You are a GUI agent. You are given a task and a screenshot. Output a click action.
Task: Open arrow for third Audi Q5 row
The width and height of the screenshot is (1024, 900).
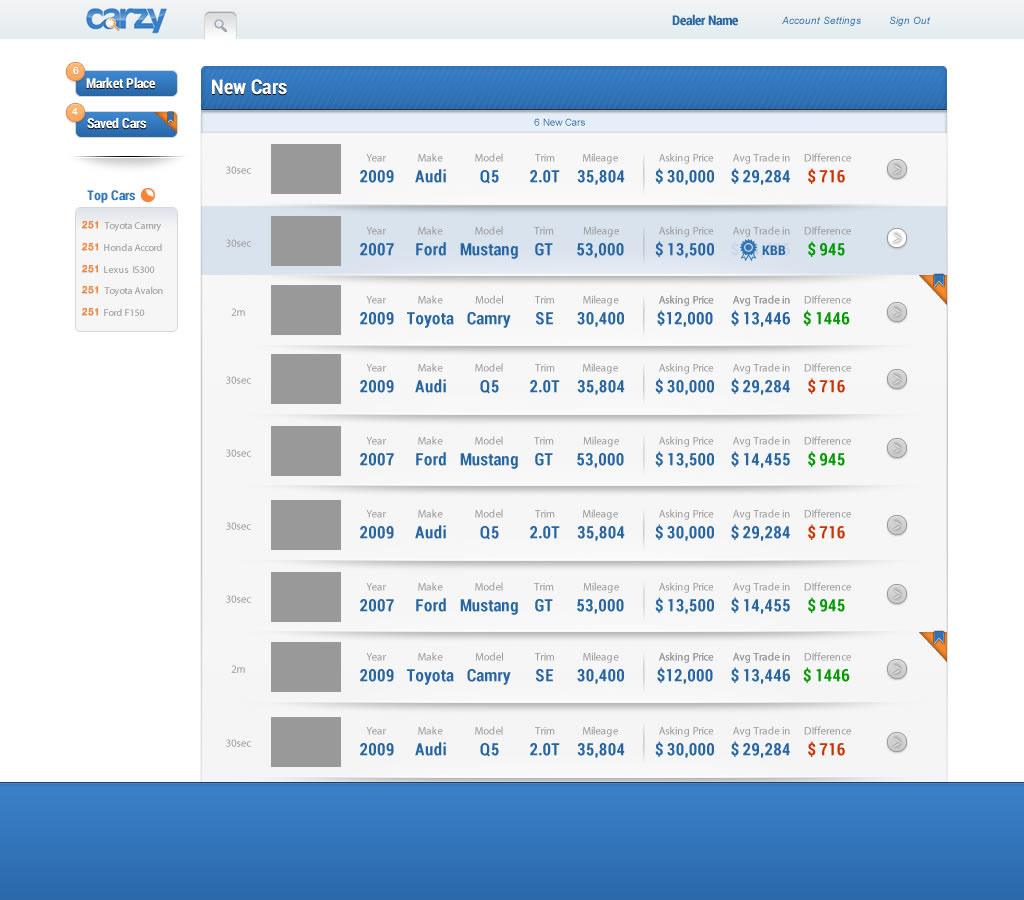[x=897, y=525]
